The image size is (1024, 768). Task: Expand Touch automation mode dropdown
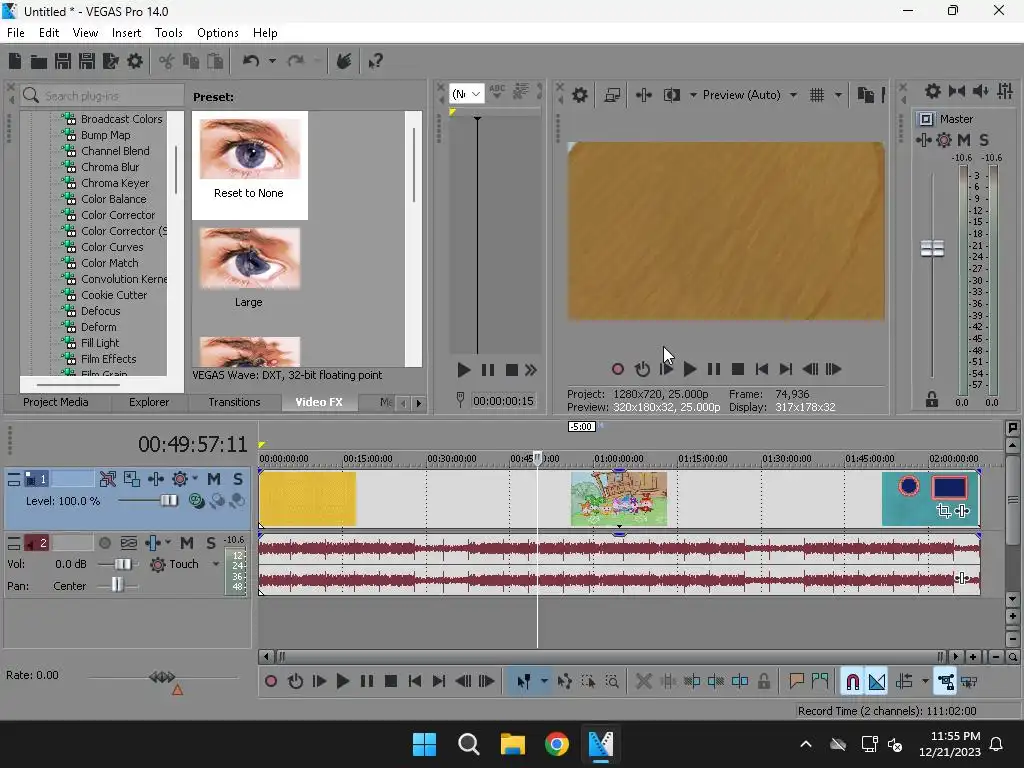point(216,564)
